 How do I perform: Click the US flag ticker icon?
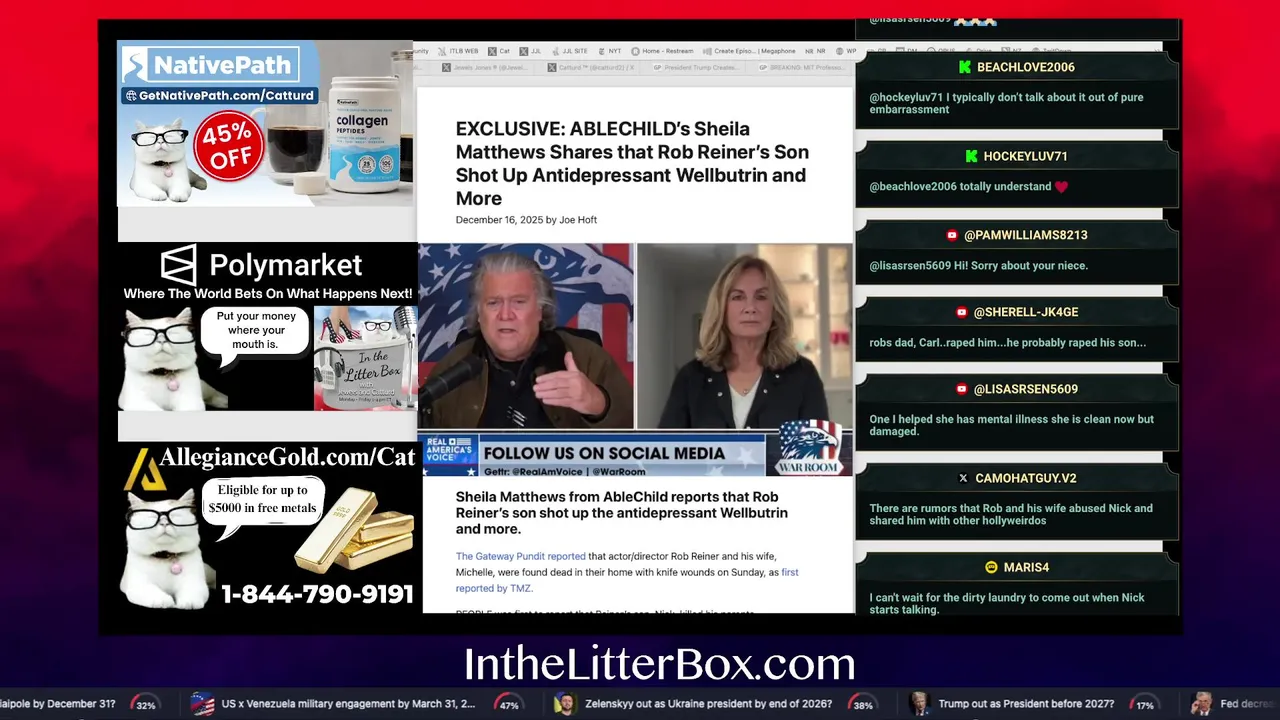pyautogui.click(x=202, y=704)
